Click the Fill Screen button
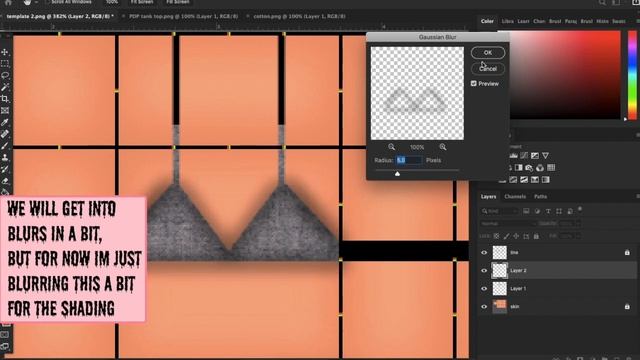 (178, 2)
